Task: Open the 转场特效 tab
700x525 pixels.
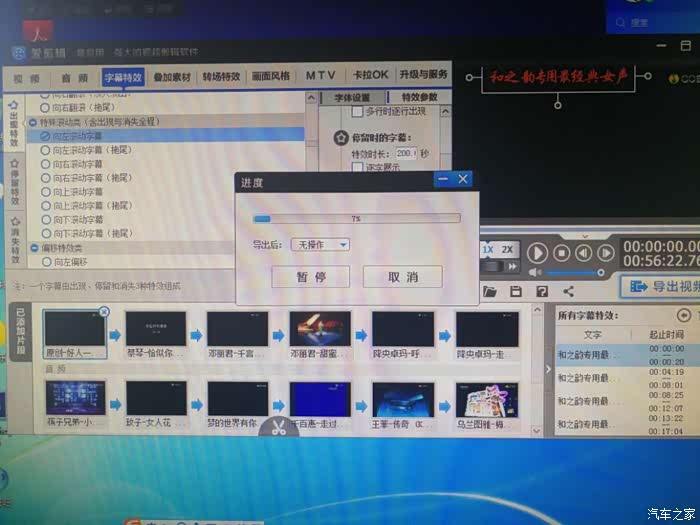Action: coord(221,76)
